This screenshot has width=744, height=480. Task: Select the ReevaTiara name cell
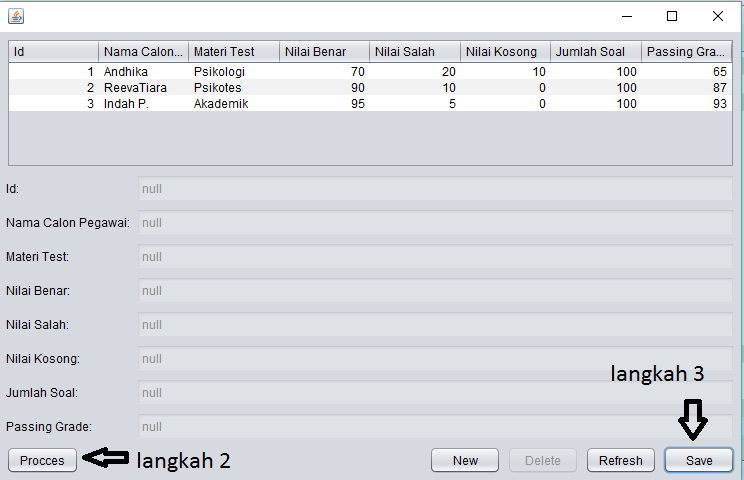(x=143, y=88)
